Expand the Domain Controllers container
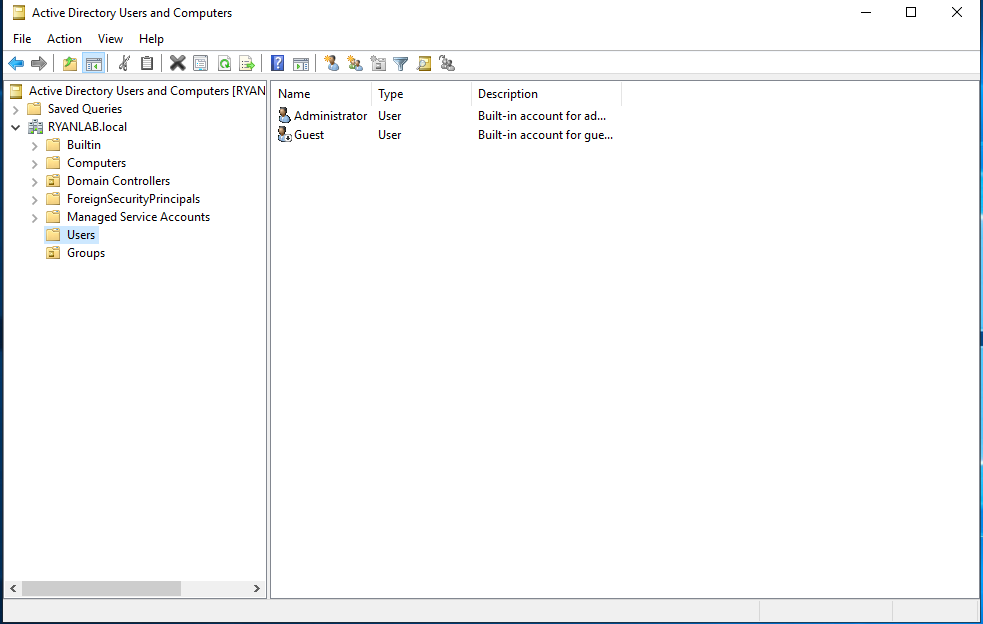This screenshot has width=983, height=624. click(x=34, y=180)
